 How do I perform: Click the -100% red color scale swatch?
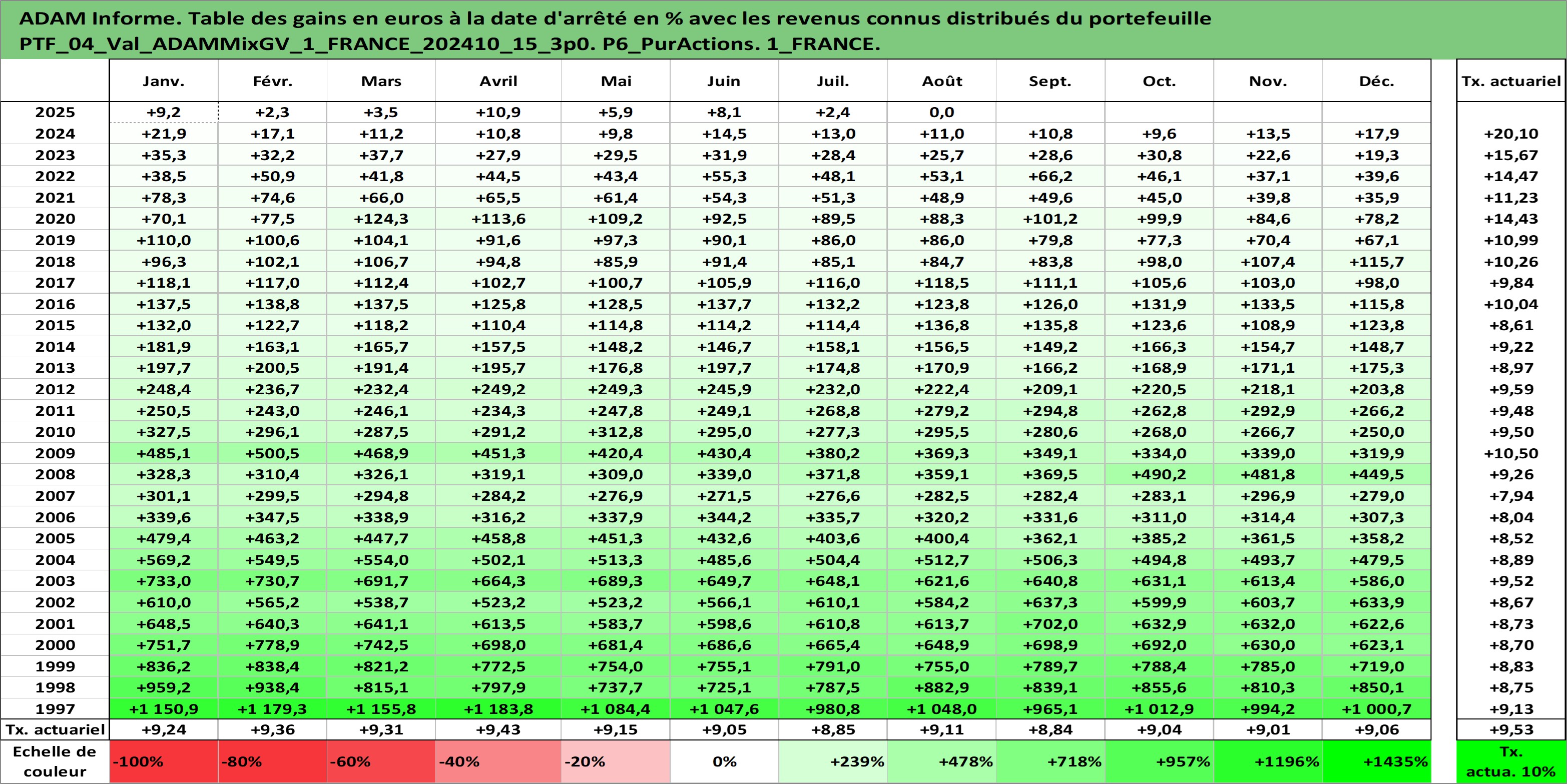[x=164, y=761]
